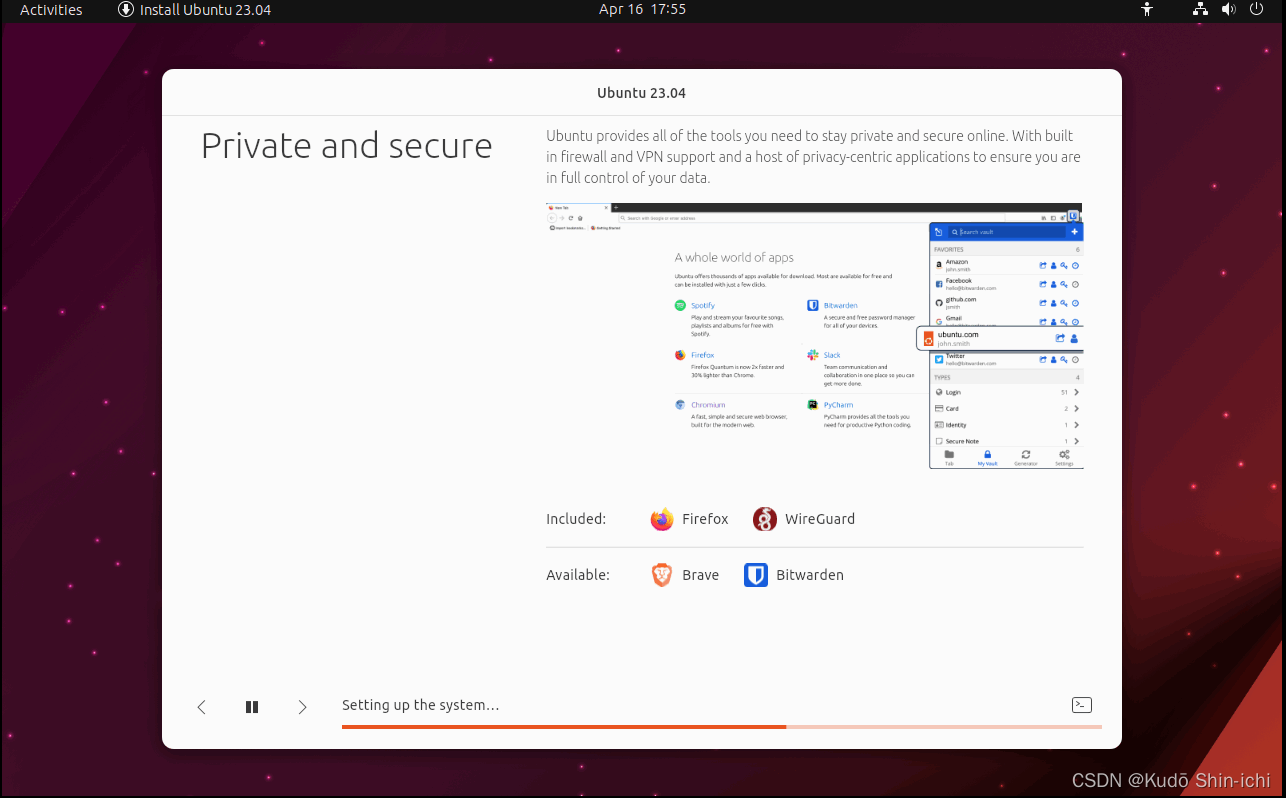This screenshot has height=798, width=1286.
Task: Go to the previous installer slide
Action: click(x=202, y=707)
